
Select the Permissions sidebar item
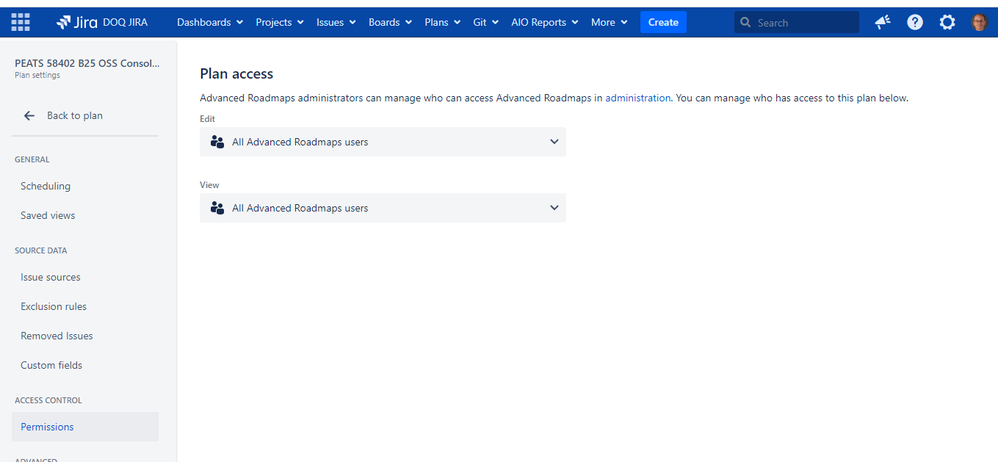85,427
